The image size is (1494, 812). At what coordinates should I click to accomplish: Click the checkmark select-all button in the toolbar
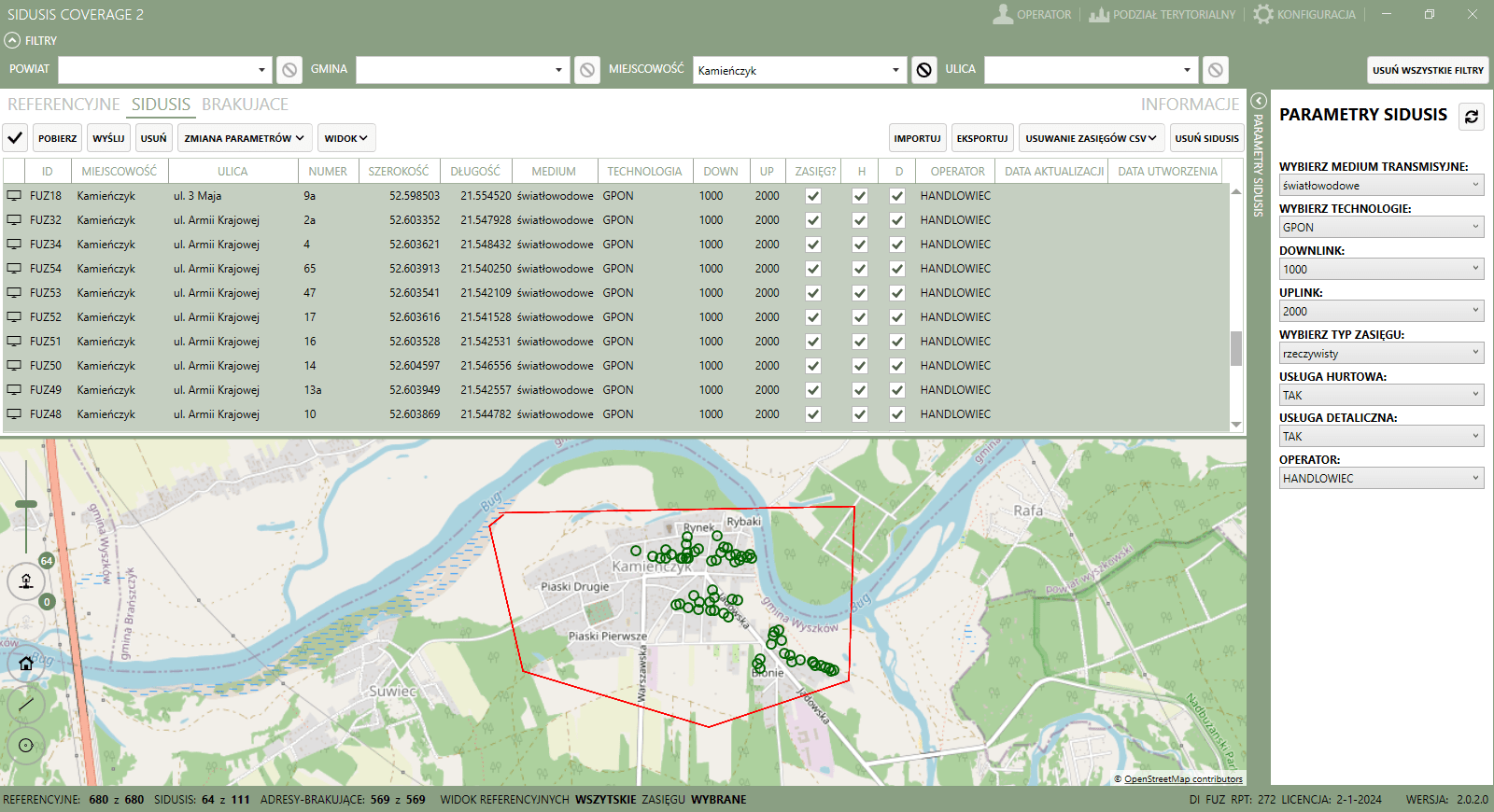click(15, 138)
